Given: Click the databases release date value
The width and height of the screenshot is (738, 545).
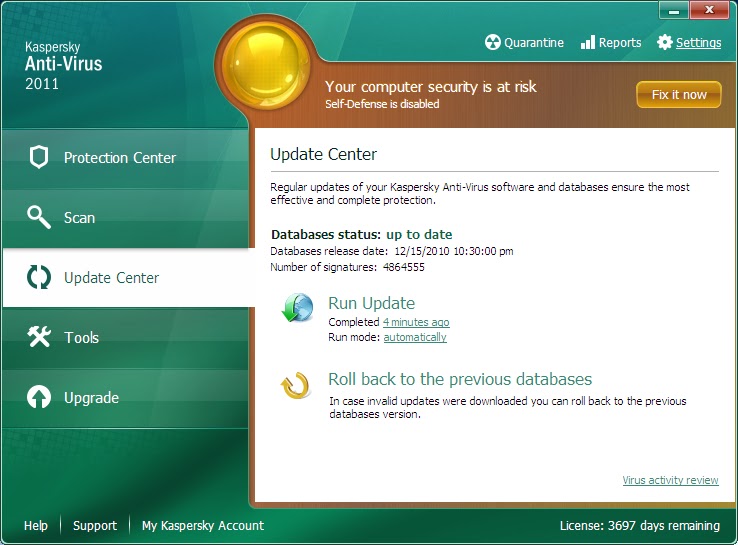Looking at the screenshot, I should tap(454, 251).
